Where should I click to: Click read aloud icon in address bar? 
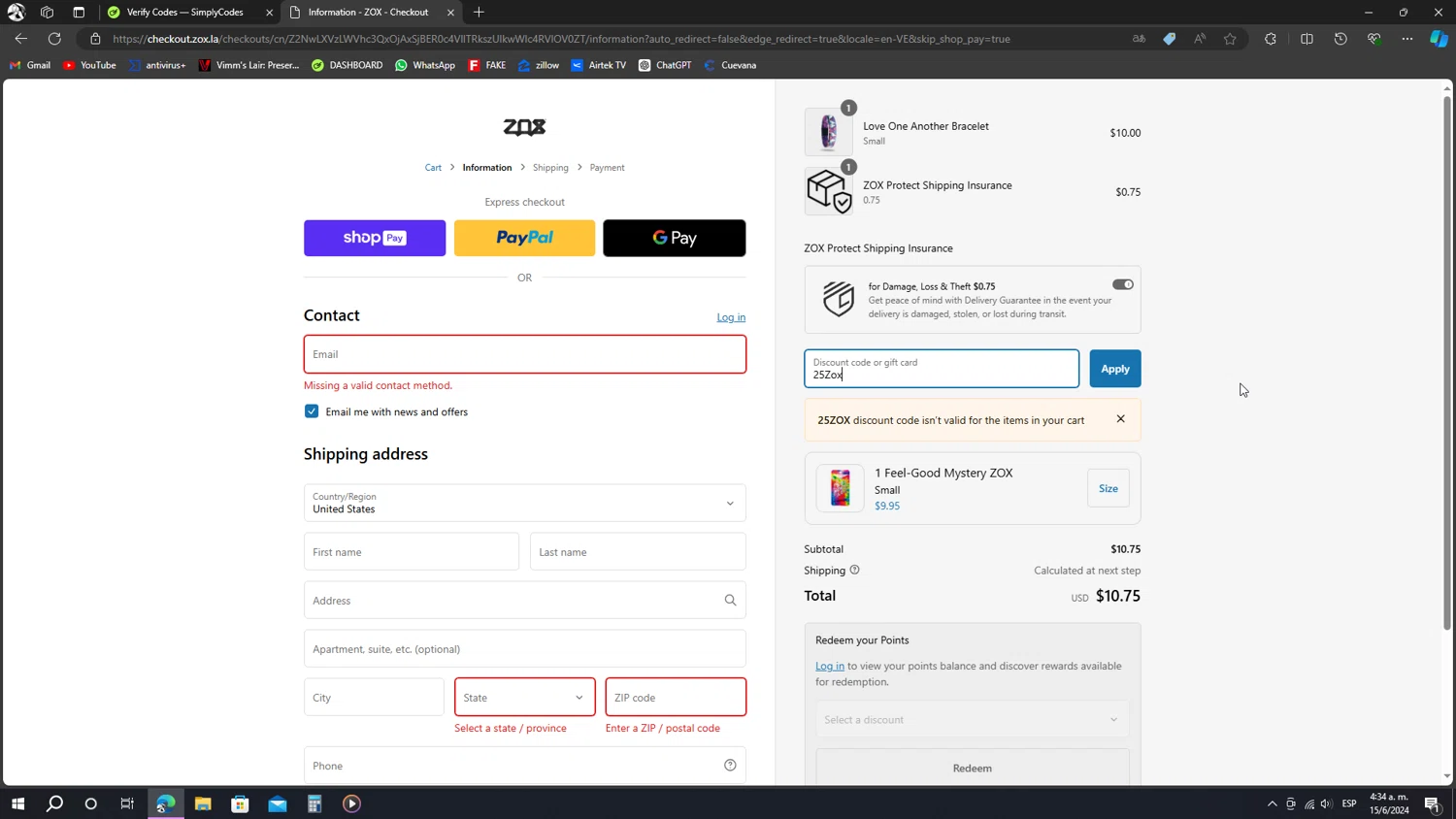pyautogui.click(x=1200, y=39)
